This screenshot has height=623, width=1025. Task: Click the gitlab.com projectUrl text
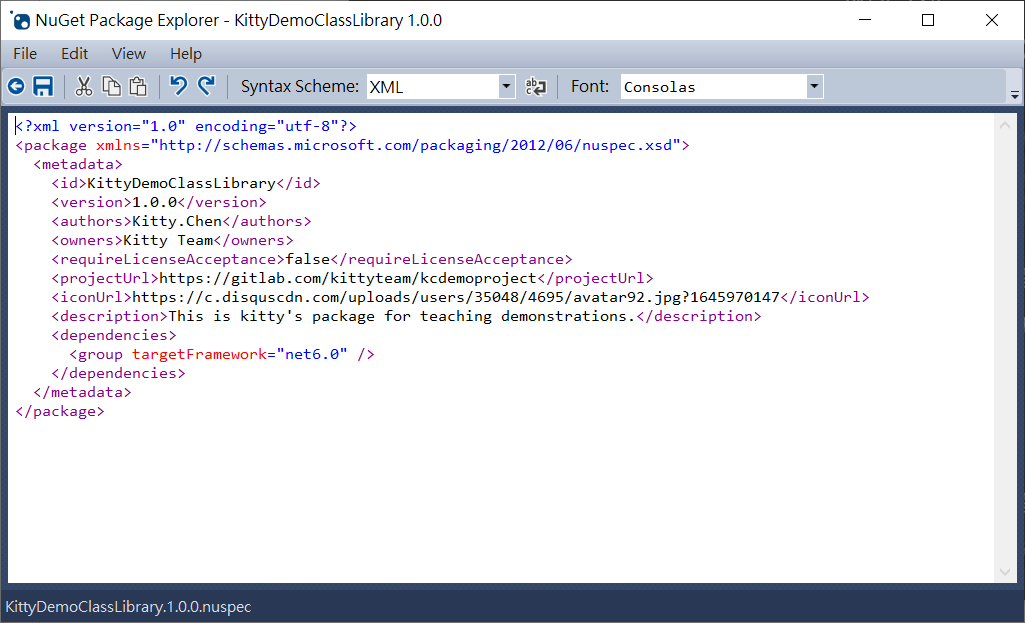(348, 278)
